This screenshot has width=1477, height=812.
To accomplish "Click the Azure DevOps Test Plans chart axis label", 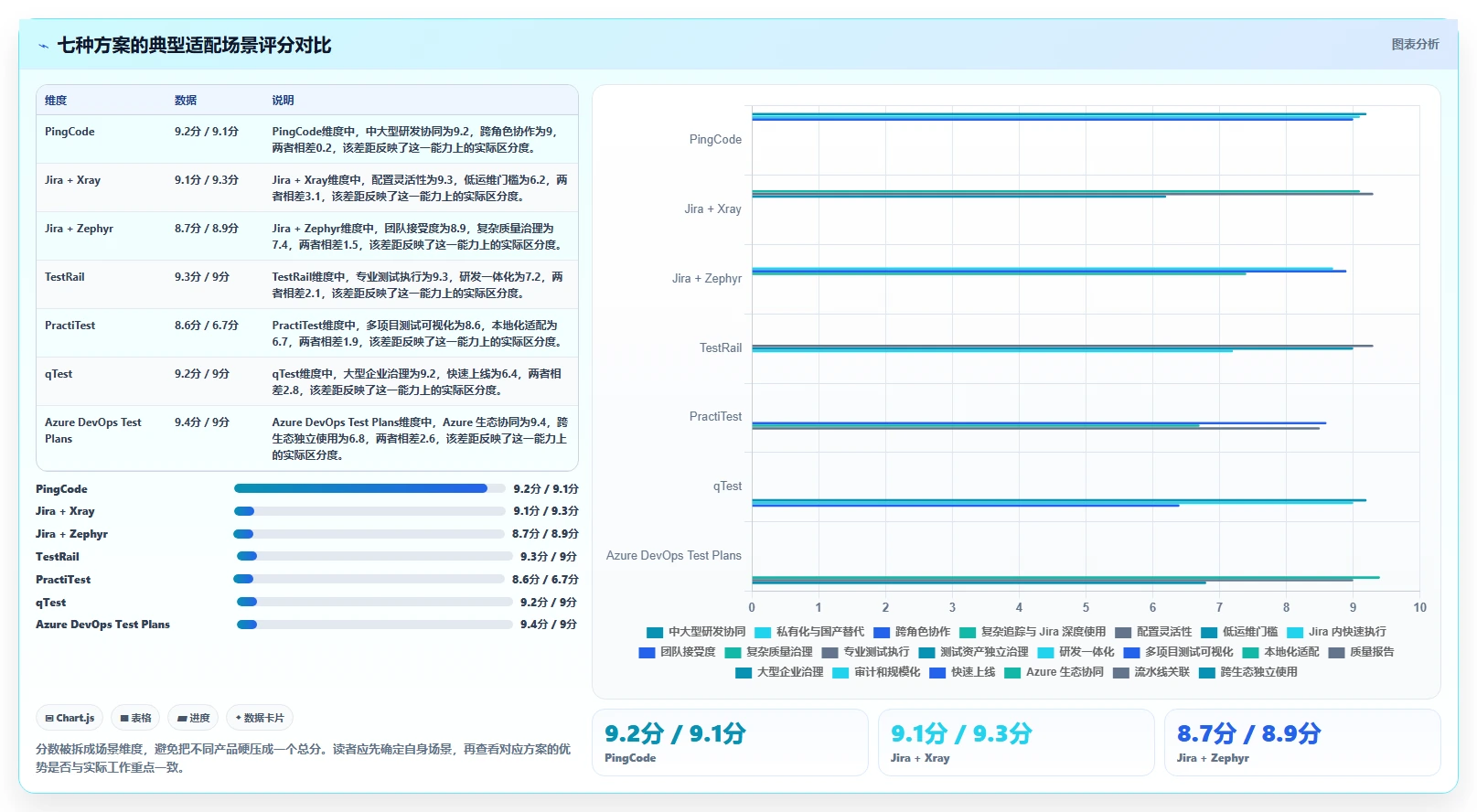I will 674,556.
